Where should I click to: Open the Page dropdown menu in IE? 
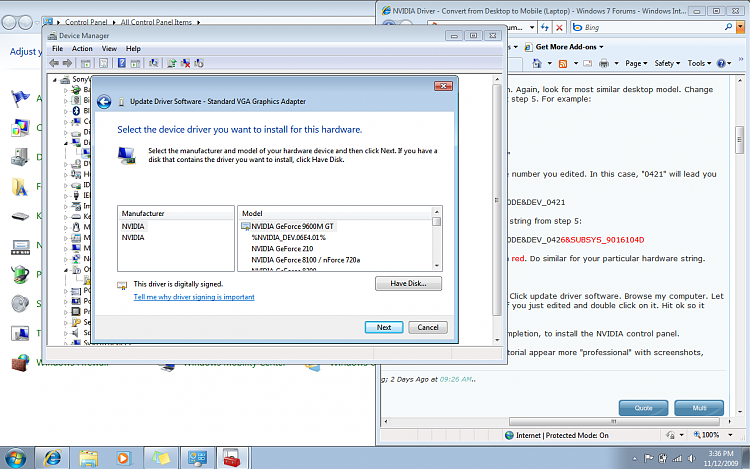coord(636,63)
